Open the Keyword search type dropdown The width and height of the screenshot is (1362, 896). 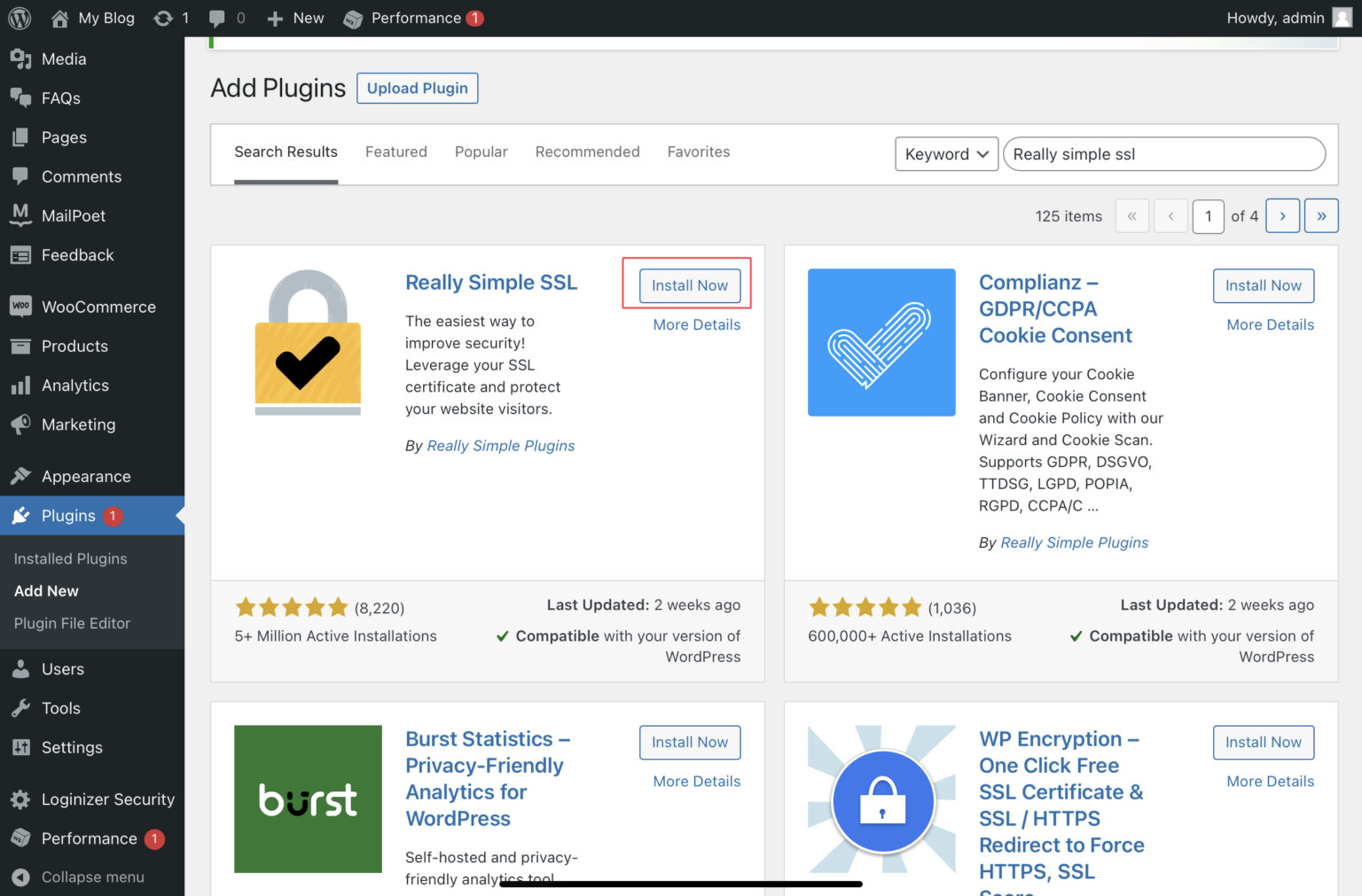pyautogui.click(x=946, y=154)
